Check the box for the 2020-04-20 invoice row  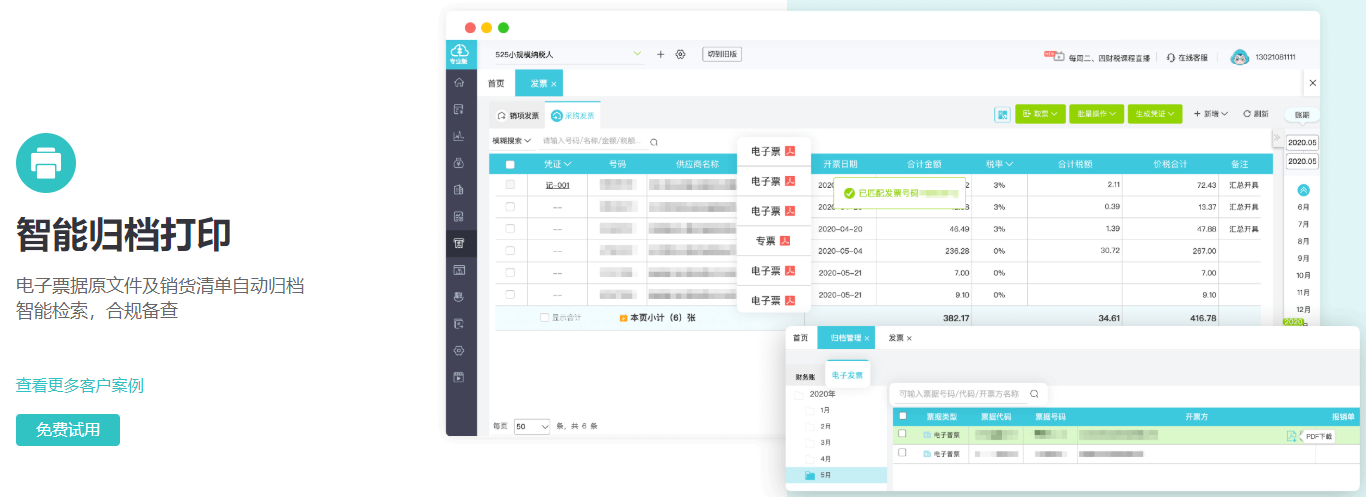510,229
